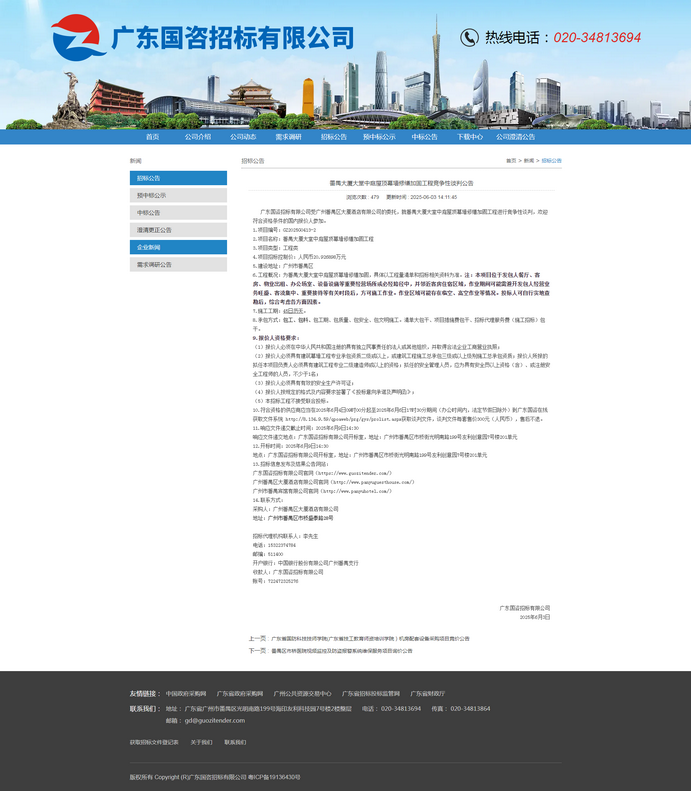This screenshot has width=691, height=791.
Task: Click the 招标公告 breadcrumb link
Action: (x=551, y=160)
